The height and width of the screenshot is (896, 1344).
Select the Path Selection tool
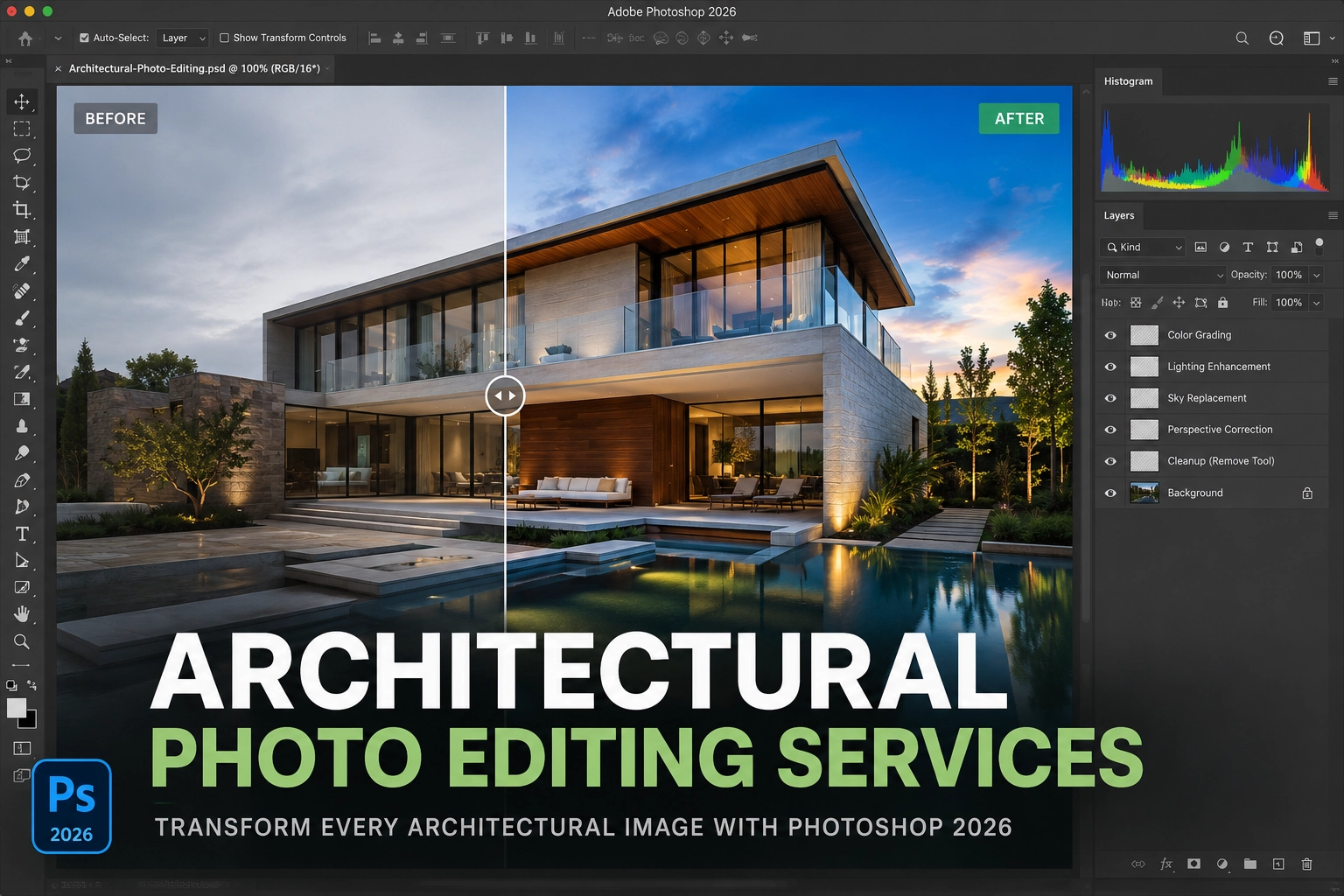pos(22,561)
